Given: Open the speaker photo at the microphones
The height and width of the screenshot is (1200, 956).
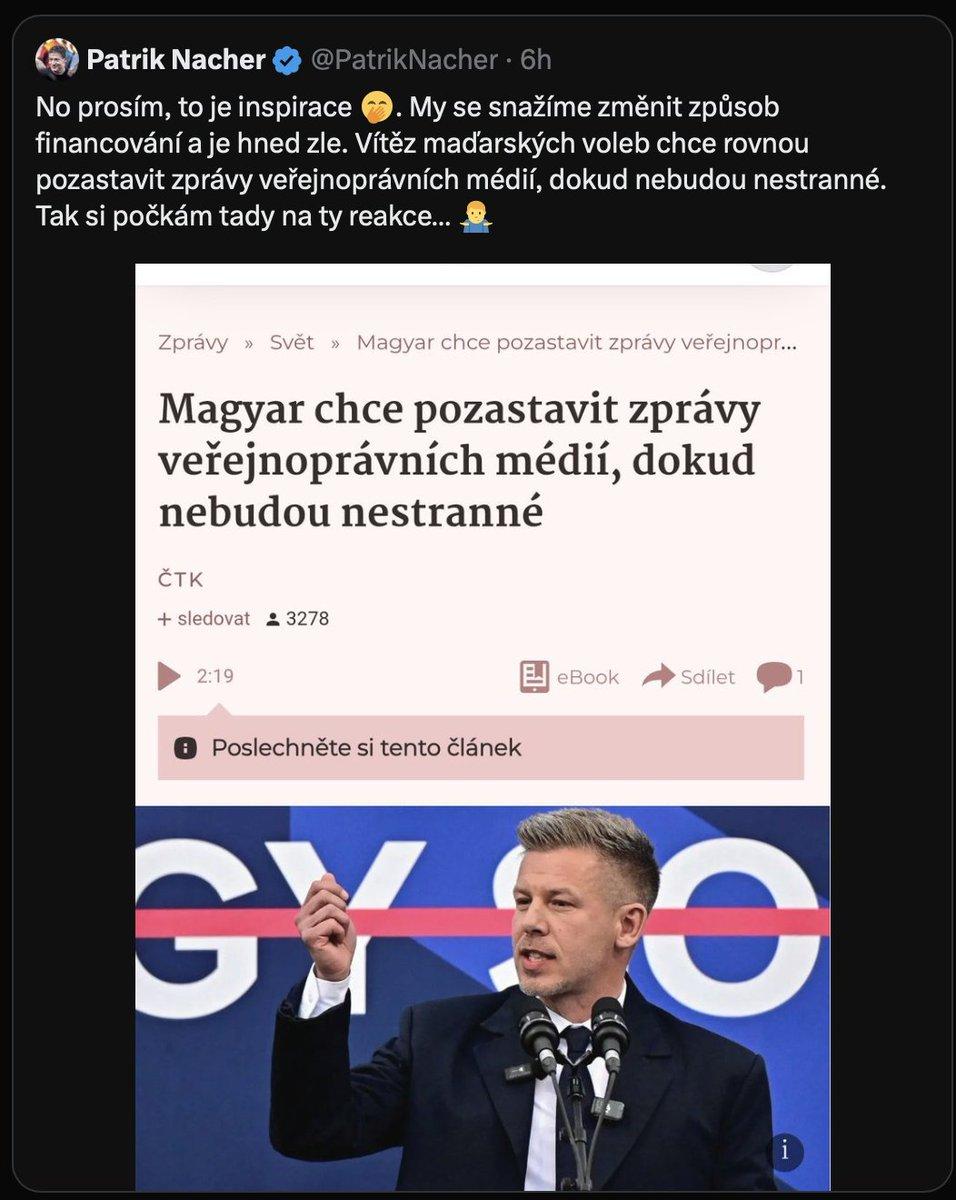Looking at the screenshot, I should point(483,998).
